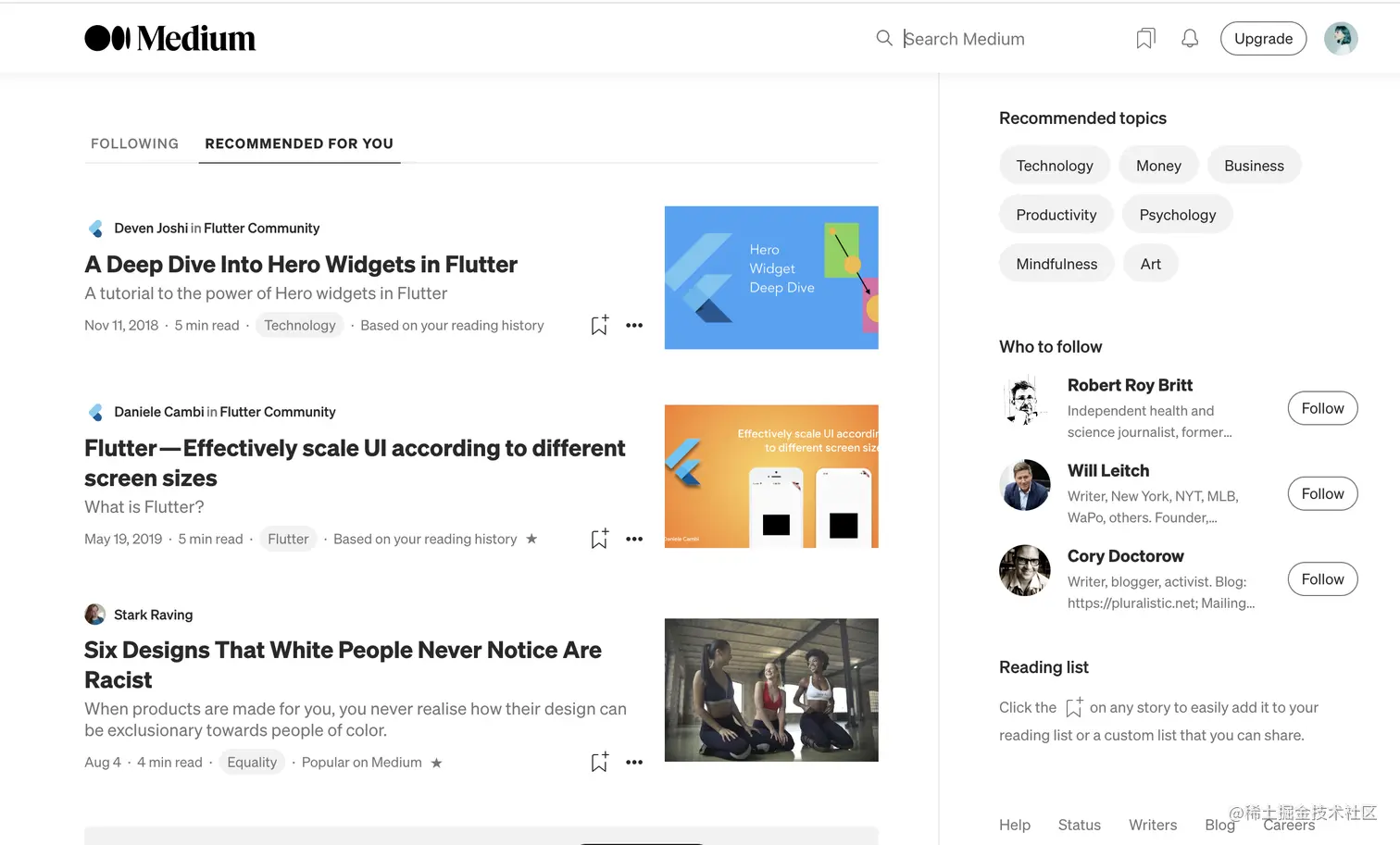Open the Writers footer link
Viewport: 1400px width, 845px height.
pyautogui.click(x=1153, y=825)
